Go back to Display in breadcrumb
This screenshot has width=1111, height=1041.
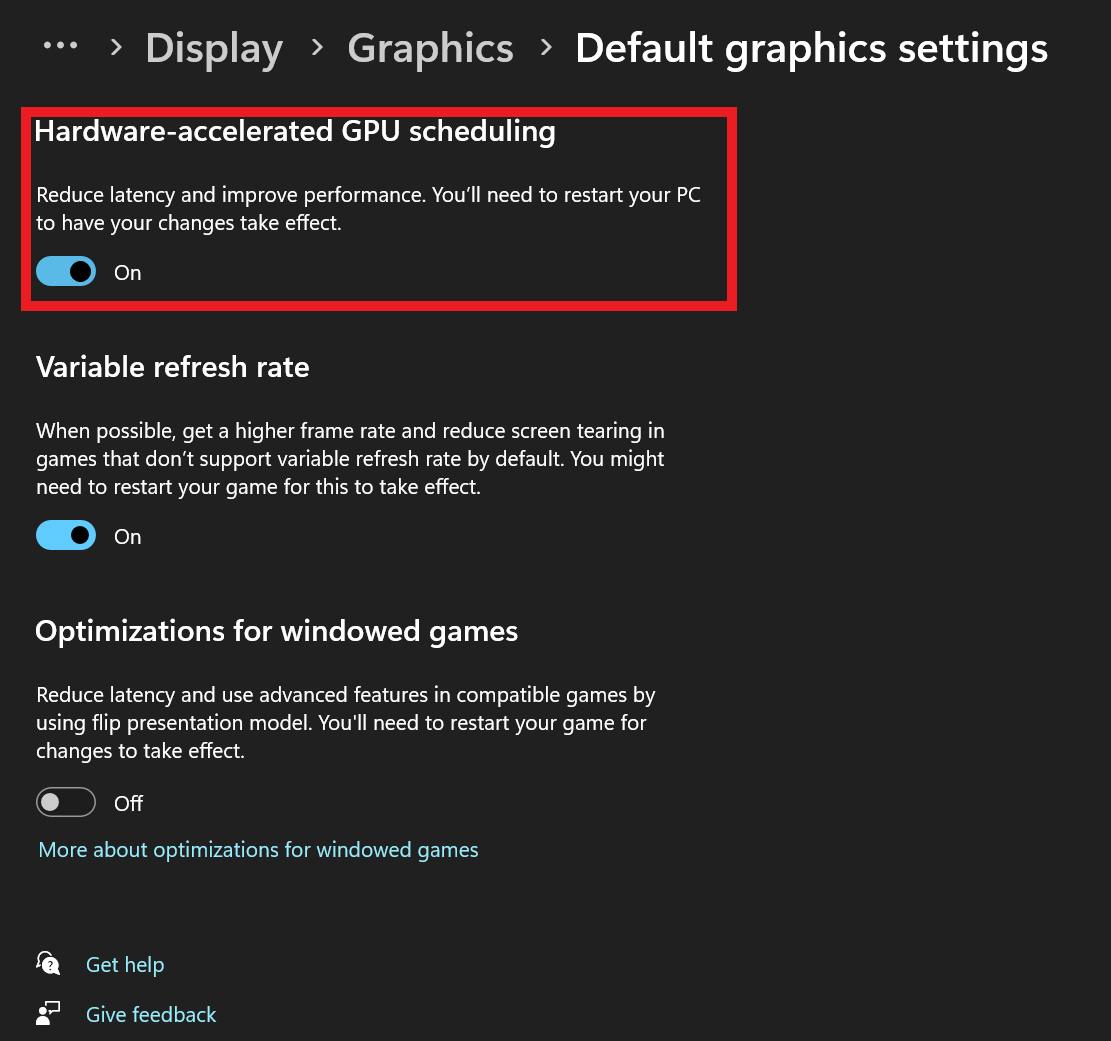214,48
